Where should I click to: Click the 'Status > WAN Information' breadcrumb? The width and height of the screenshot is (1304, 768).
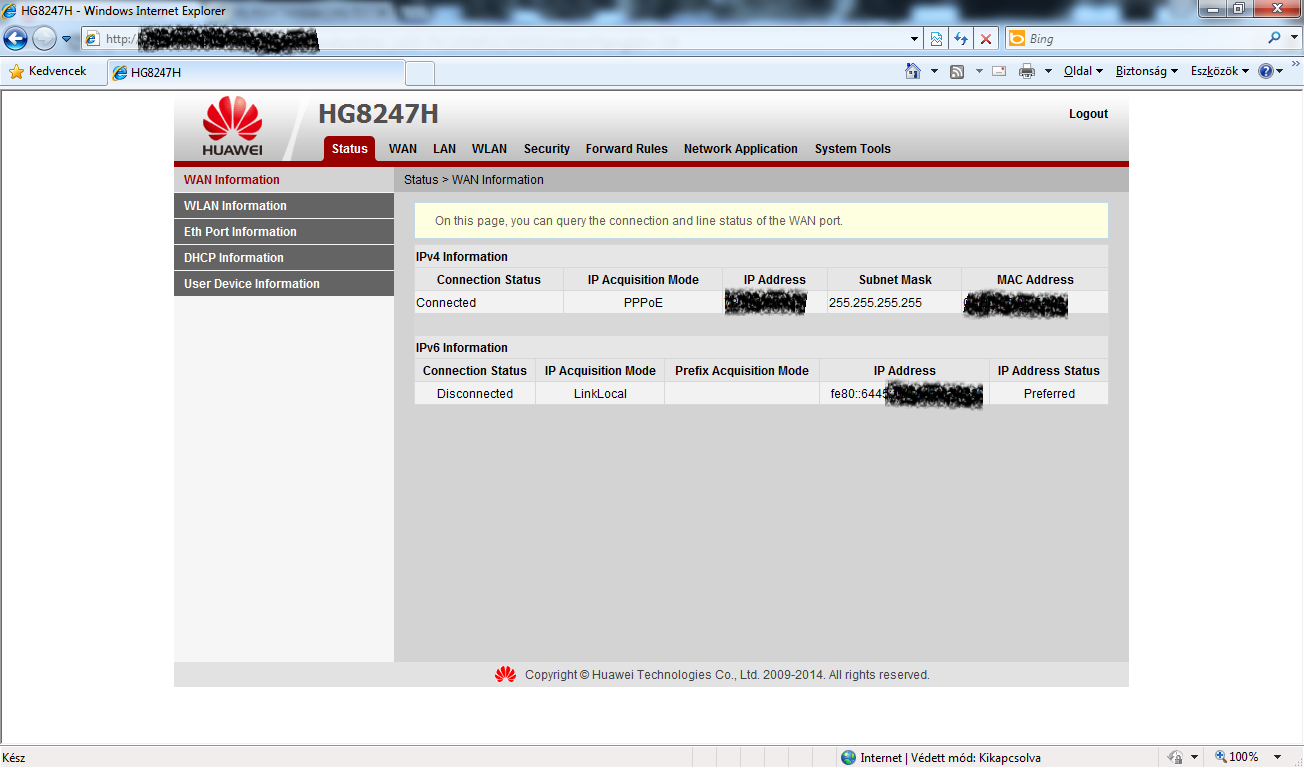point(474,180)
